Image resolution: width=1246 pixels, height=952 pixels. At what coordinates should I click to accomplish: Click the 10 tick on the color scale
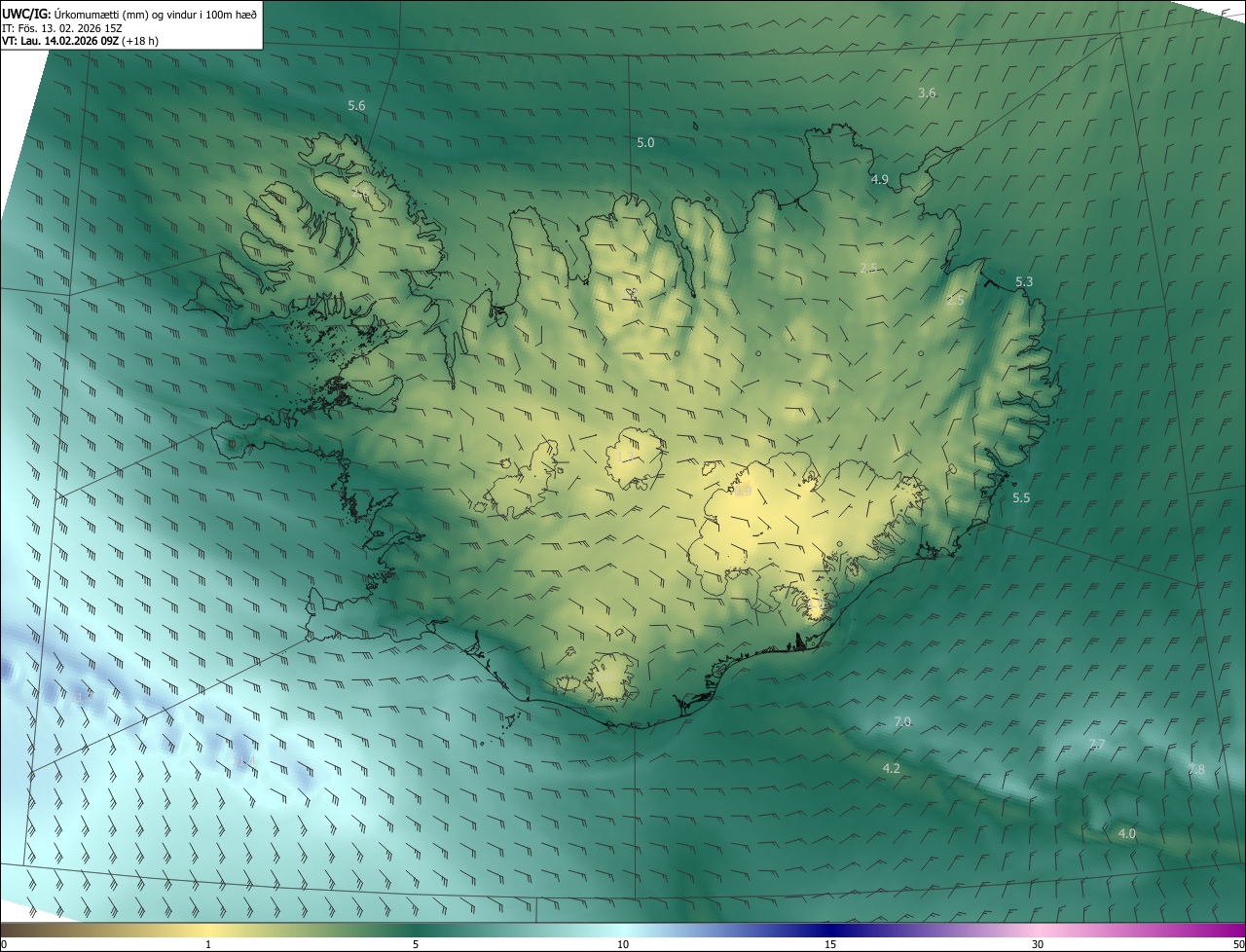pyautogui.click(x=623, y=944)
